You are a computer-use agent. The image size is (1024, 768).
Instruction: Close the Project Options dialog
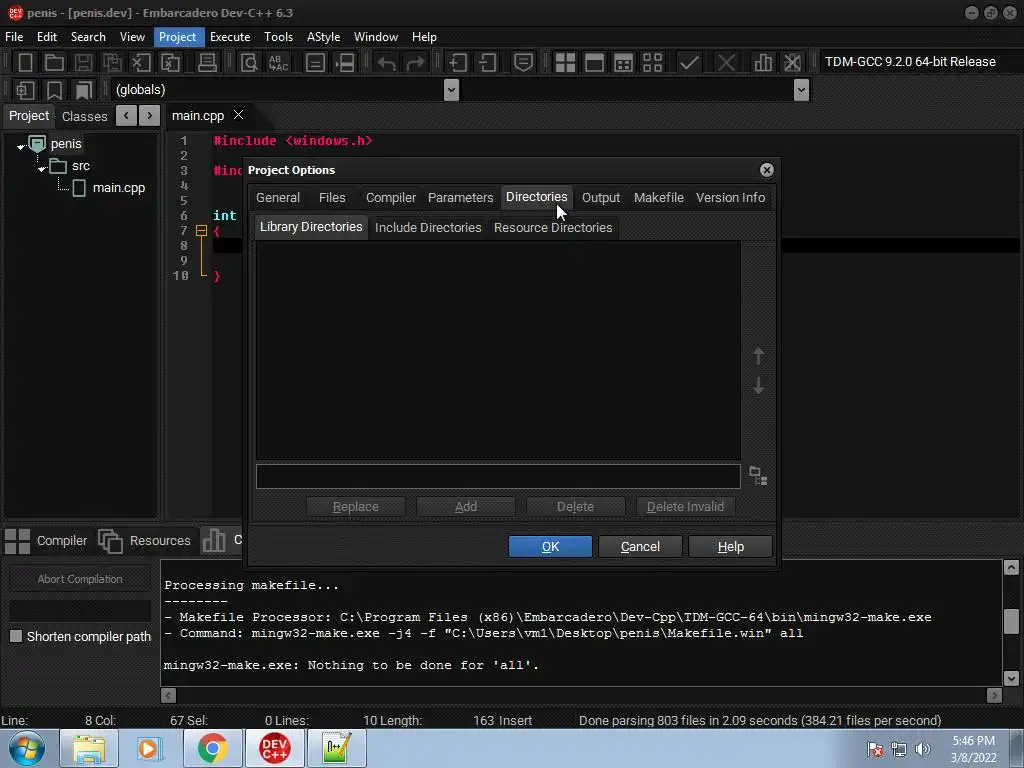pos(767,170)
